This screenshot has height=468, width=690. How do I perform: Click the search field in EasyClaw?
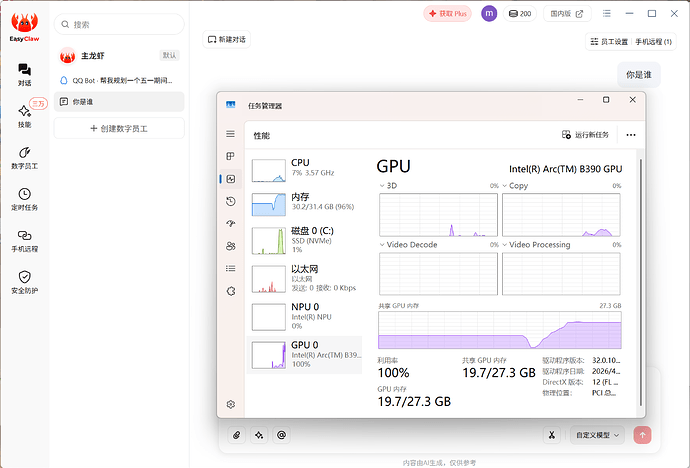pyautogui.click(x=119, y=24)
